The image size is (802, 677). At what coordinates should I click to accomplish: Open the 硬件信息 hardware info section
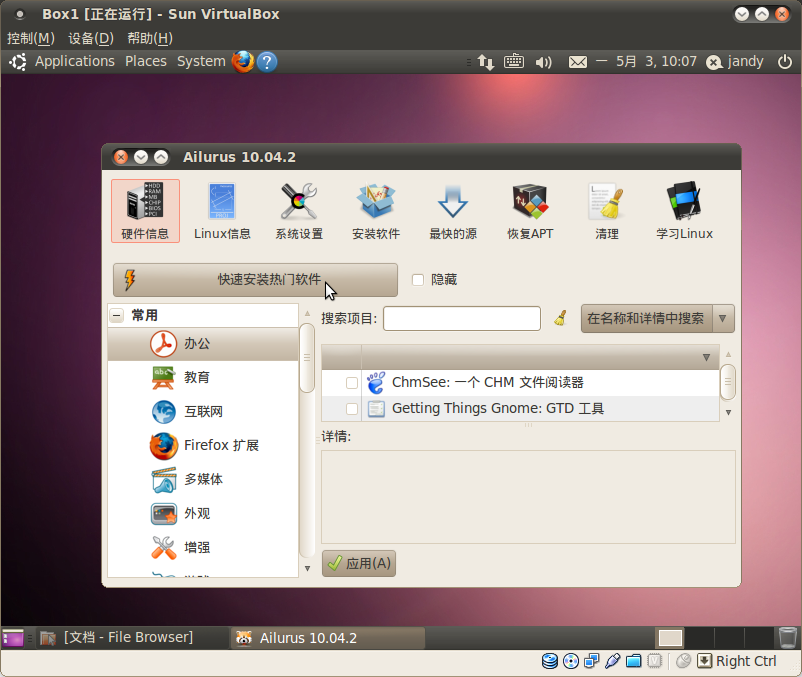(145, 211)
